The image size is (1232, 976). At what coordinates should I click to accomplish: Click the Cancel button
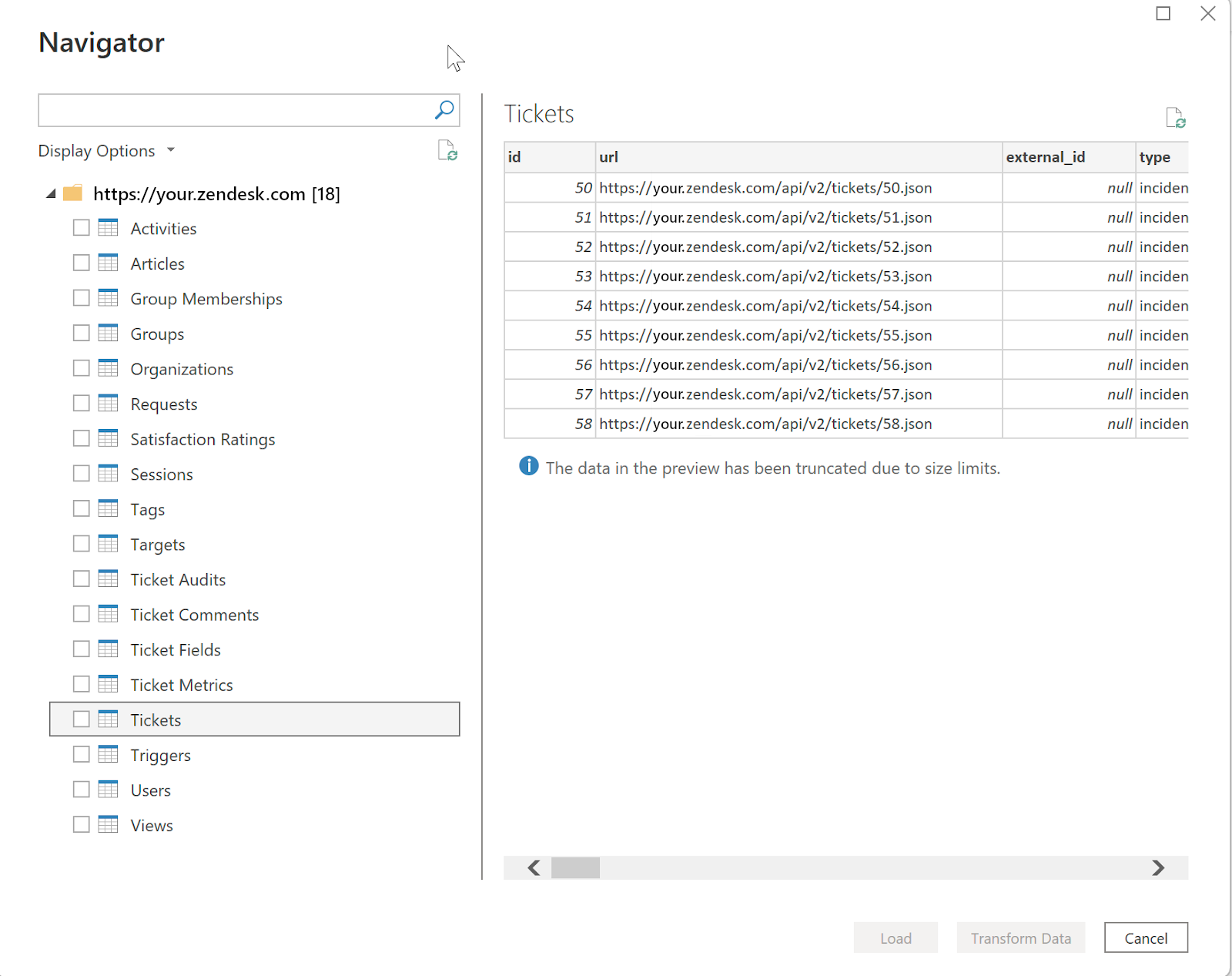click(x=1146, y=937)
